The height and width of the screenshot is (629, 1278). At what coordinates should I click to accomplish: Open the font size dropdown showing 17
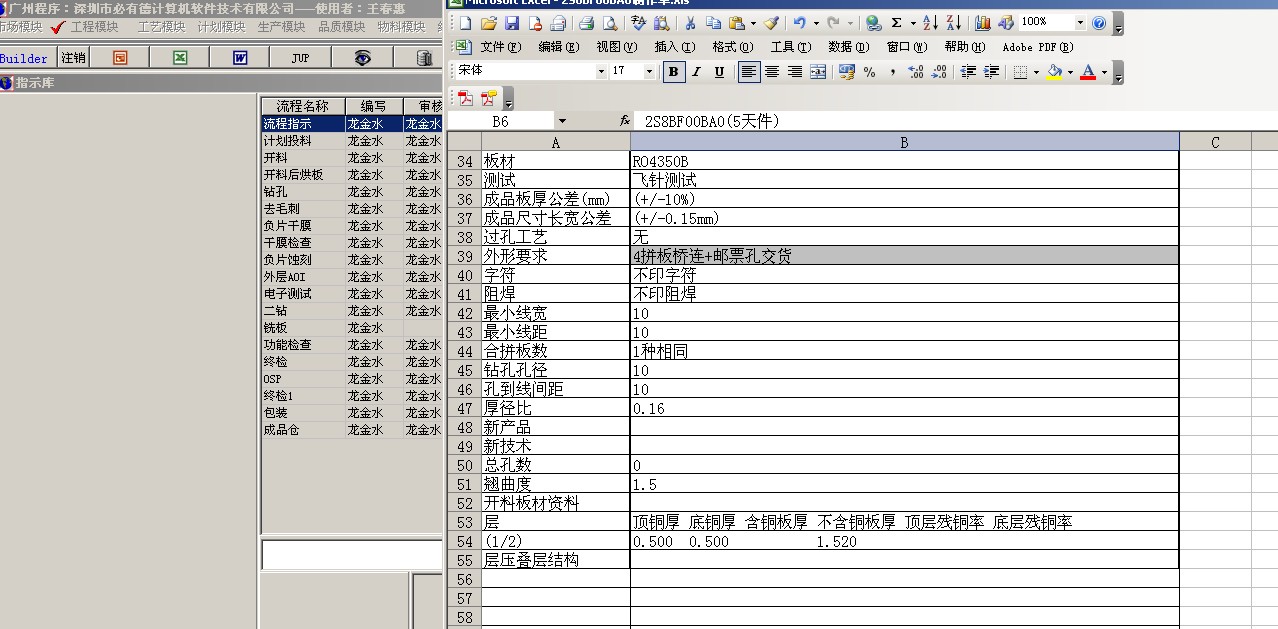pos(649,71)
